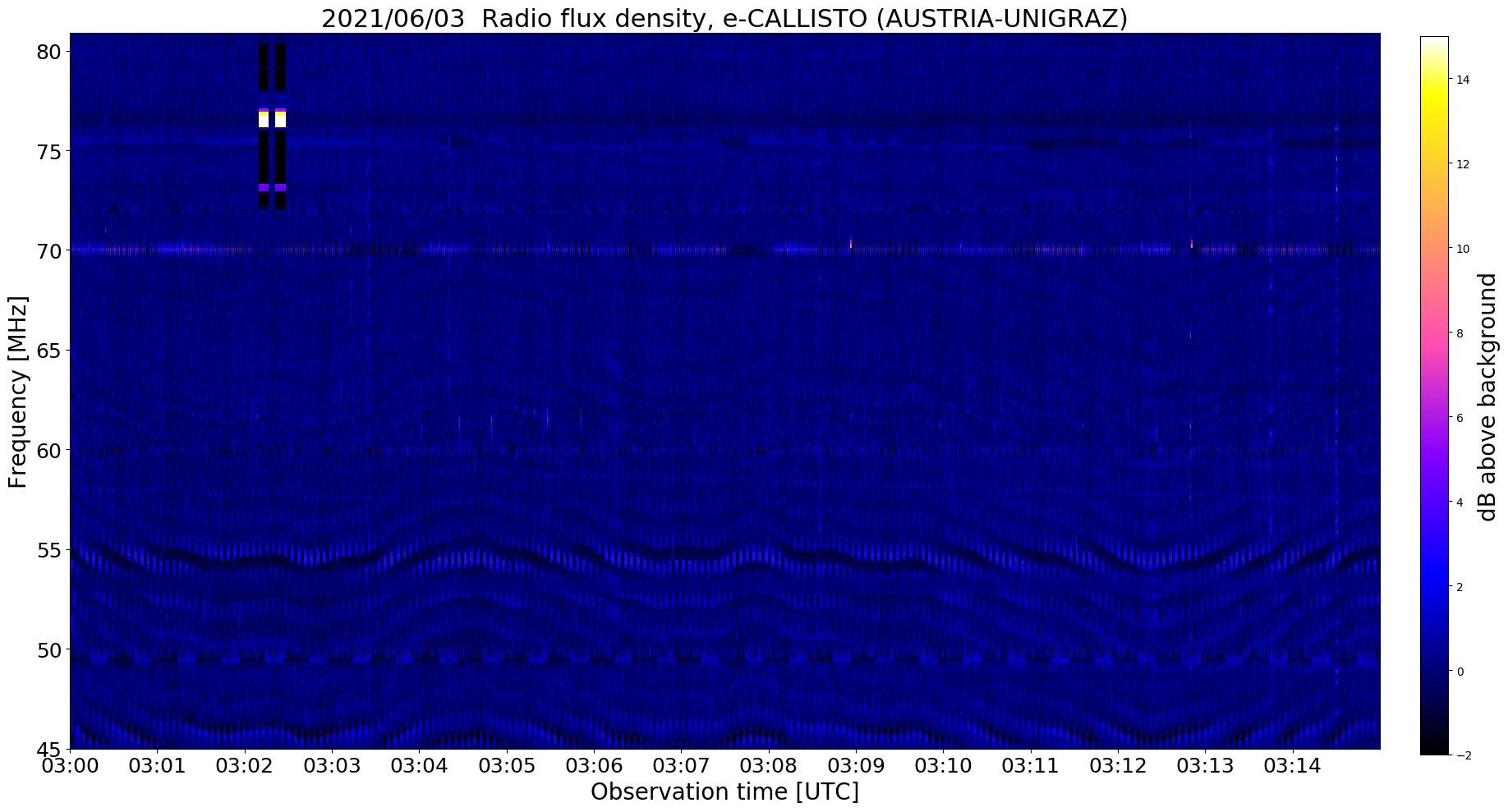
Task: Click the colorbar tick value 10
Action: coord(1463,249)
